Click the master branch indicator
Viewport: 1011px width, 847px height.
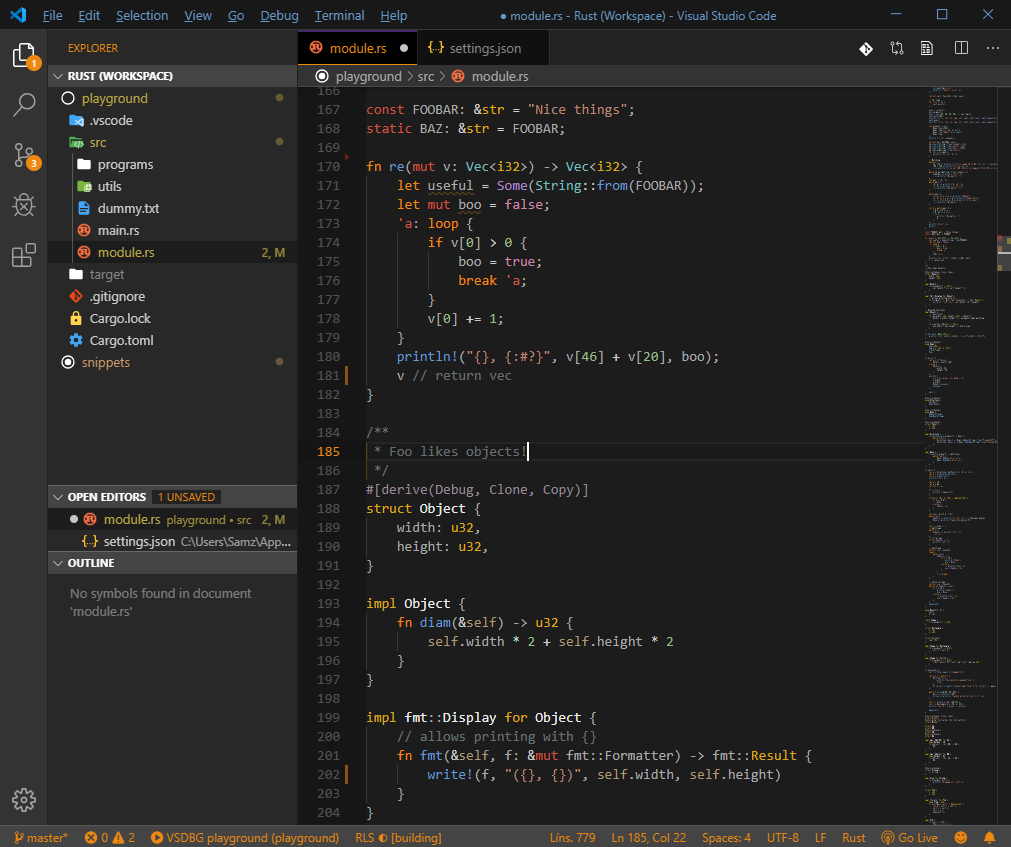coord(41,837)
